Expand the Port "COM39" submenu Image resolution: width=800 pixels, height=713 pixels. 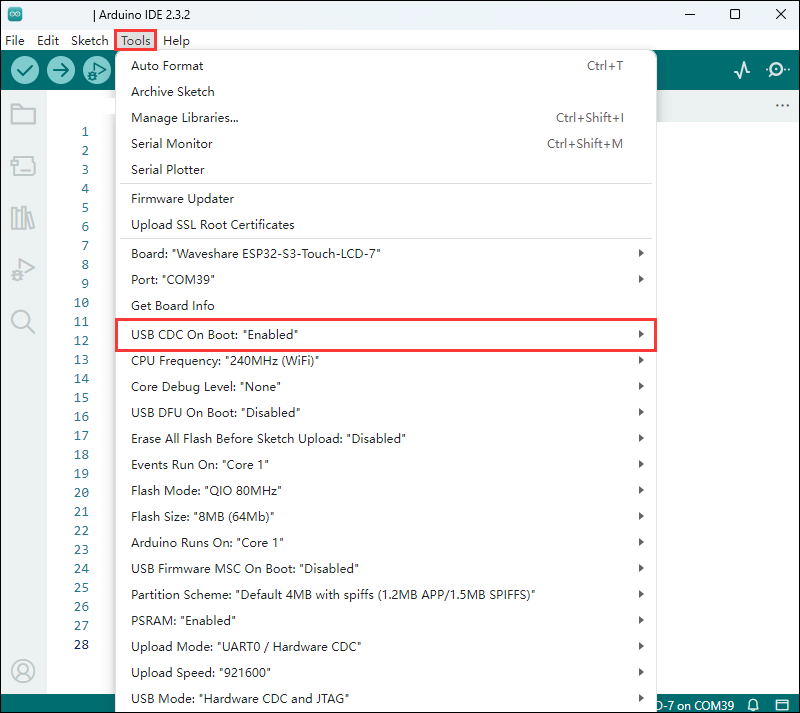(x=386, y=280)
